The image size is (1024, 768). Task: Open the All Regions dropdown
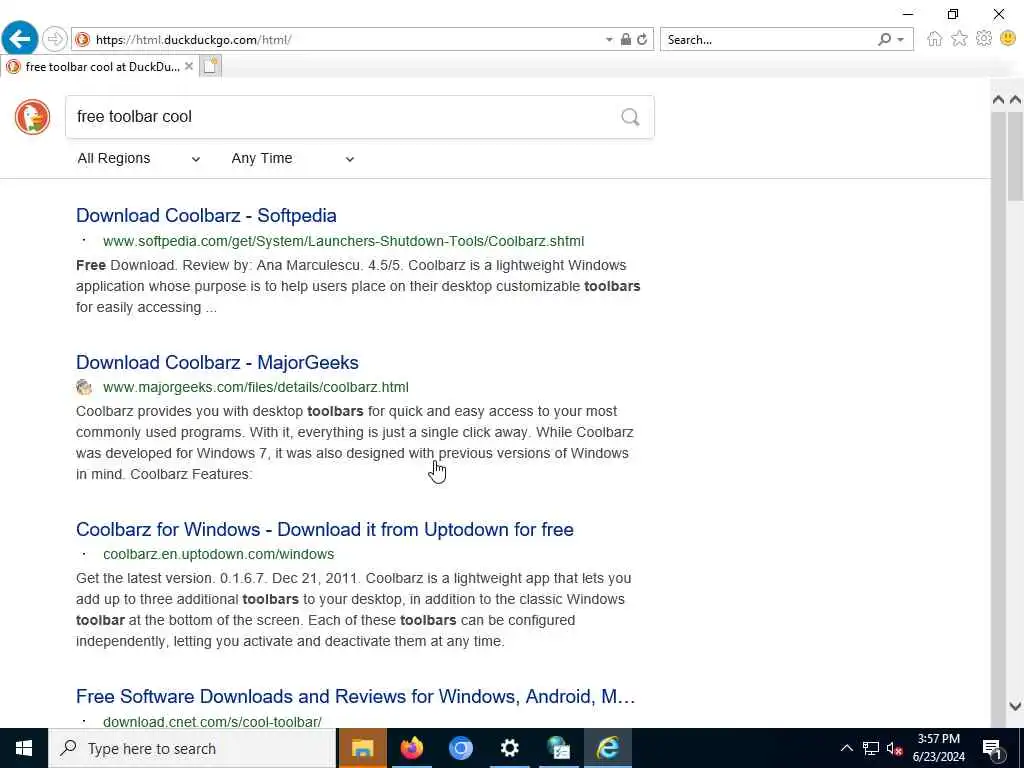pyautogui.click(x=138, y=159)
